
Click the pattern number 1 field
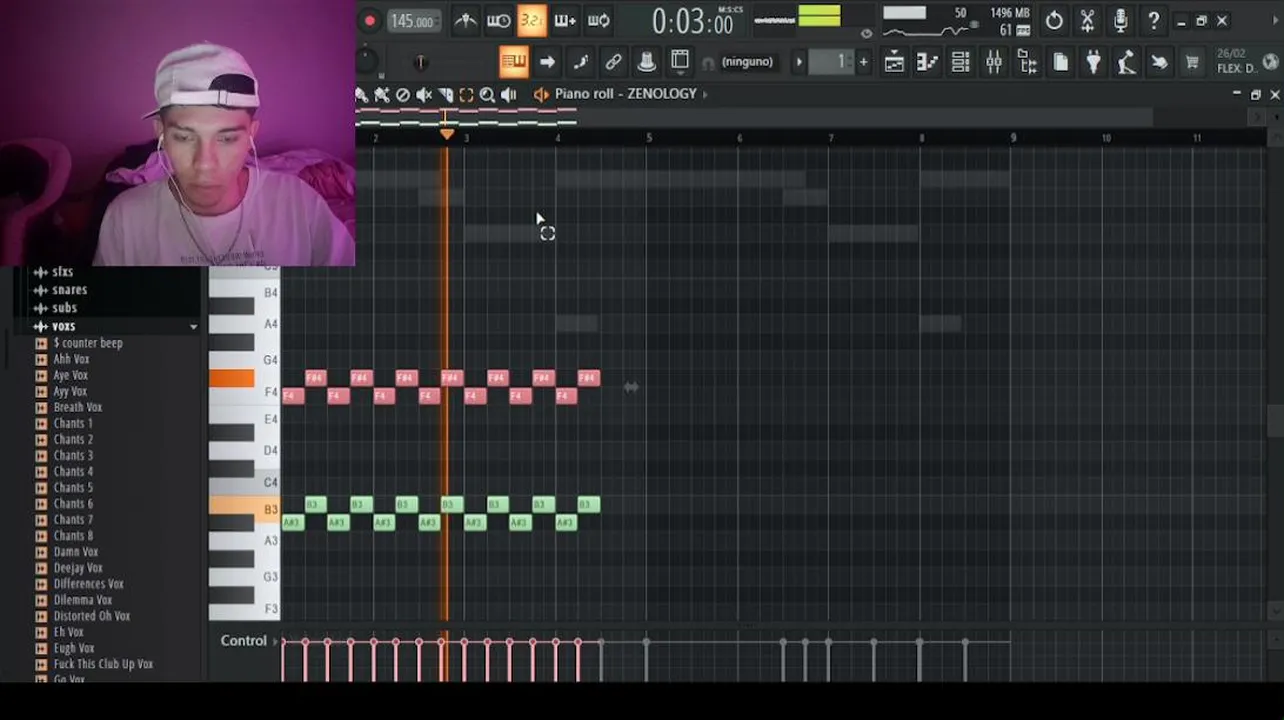(x=833, y=62)
